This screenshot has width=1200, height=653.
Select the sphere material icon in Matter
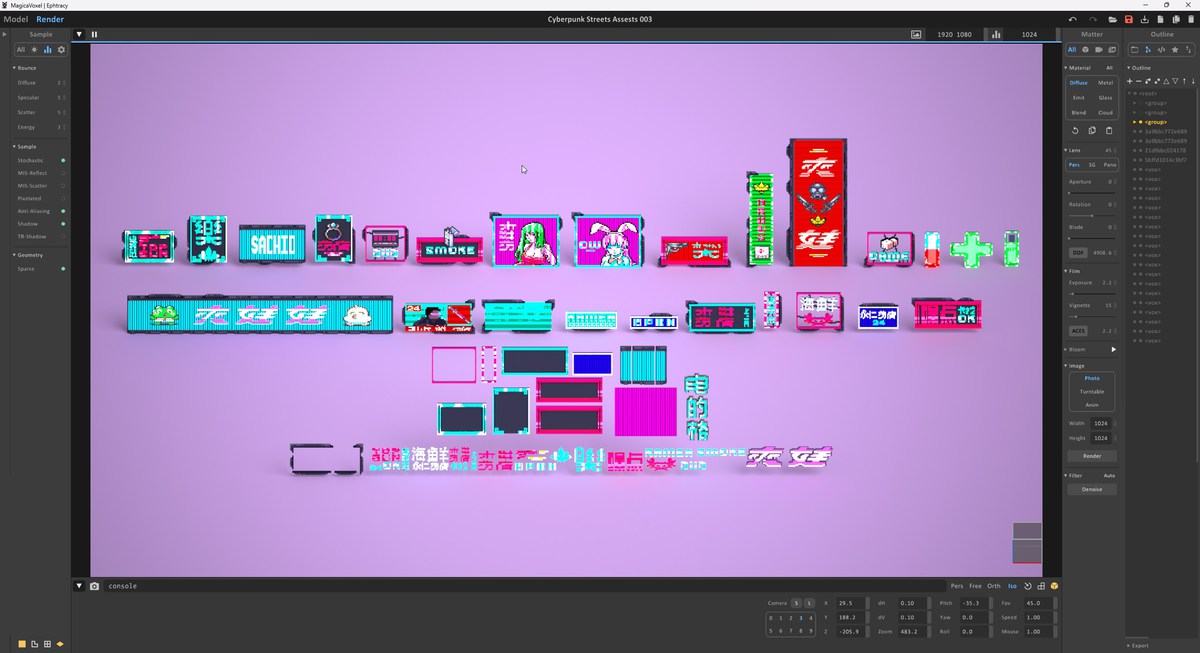click(x=1086, y=49)
